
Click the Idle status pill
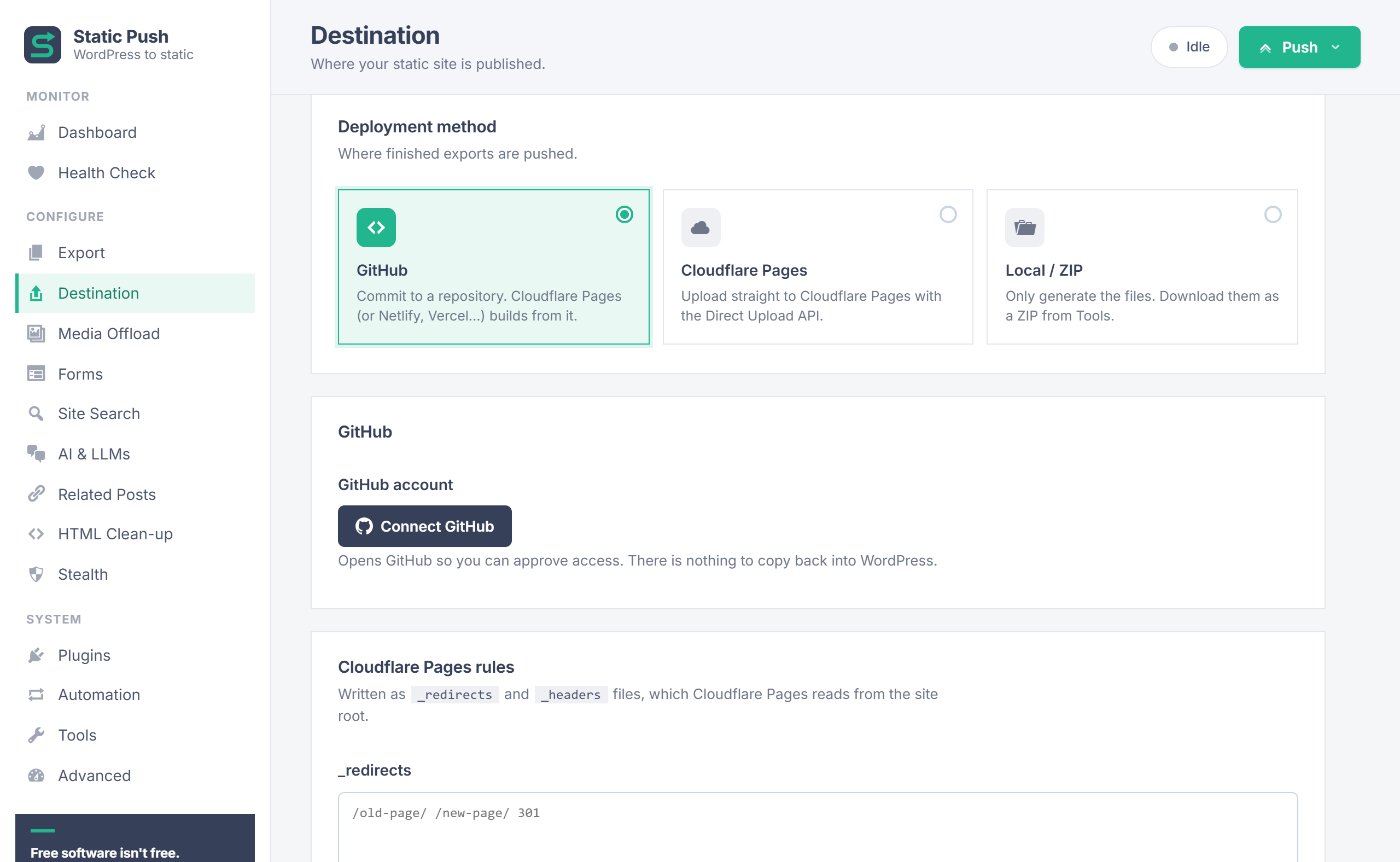point(1189,48)
